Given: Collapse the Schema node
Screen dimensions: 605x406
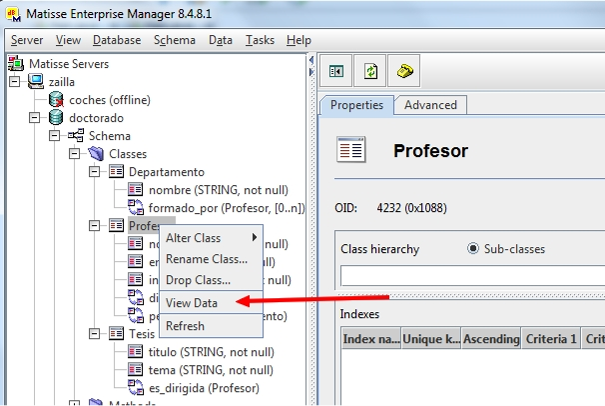Looking at the screenshot, I should click(x=54, y=135).
